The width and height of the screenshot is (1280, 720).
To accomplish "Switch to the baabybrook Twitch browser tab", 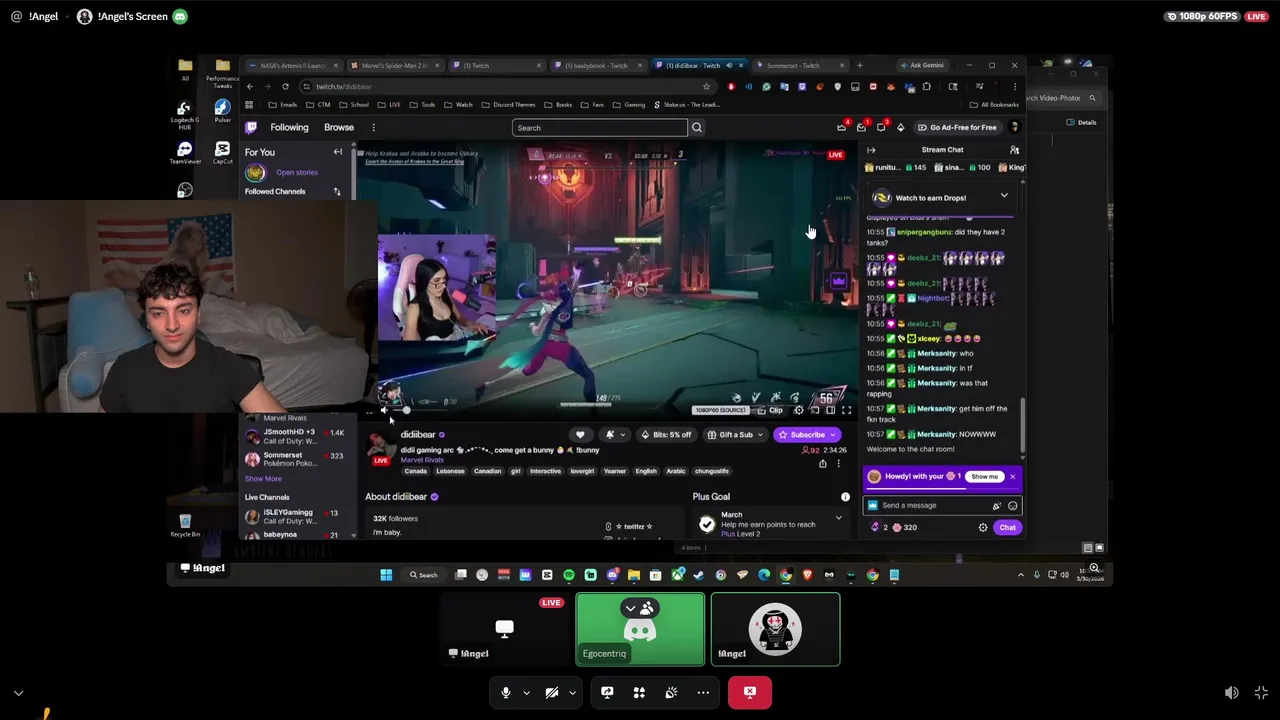I will tap(598, 65).
